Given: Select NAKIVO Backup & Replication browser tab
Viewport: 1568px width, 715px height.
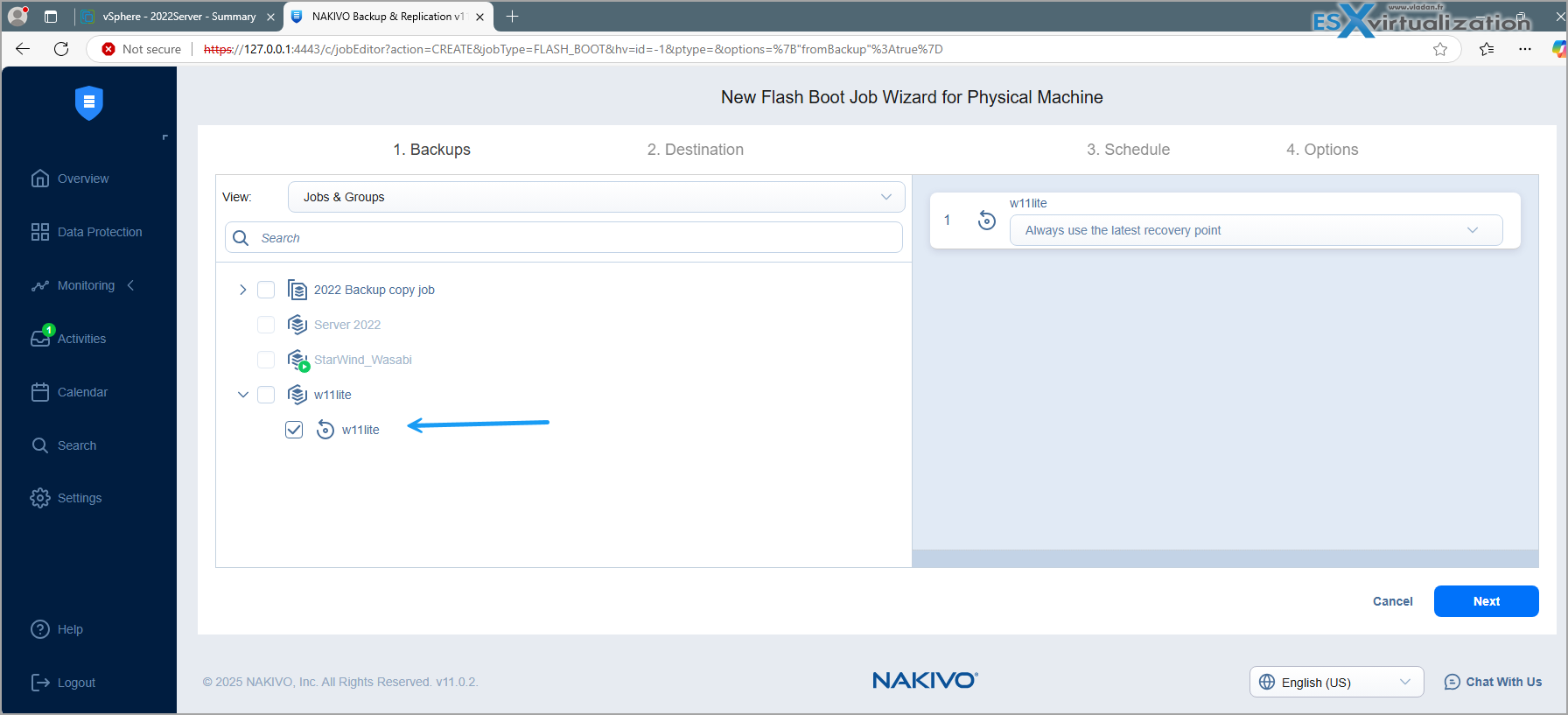Looking at the screenshot, I should [x=388, y=17].
